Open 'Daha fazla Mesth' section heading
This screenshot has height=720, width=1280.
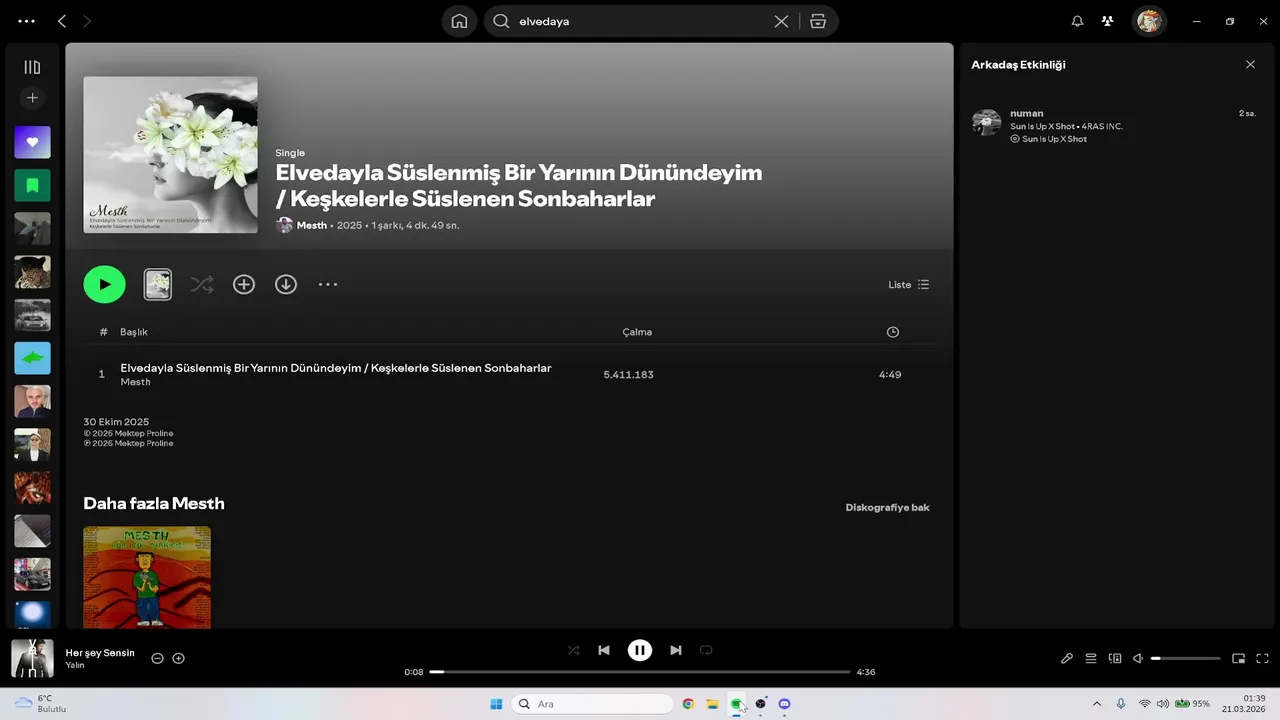click(154, 504)
